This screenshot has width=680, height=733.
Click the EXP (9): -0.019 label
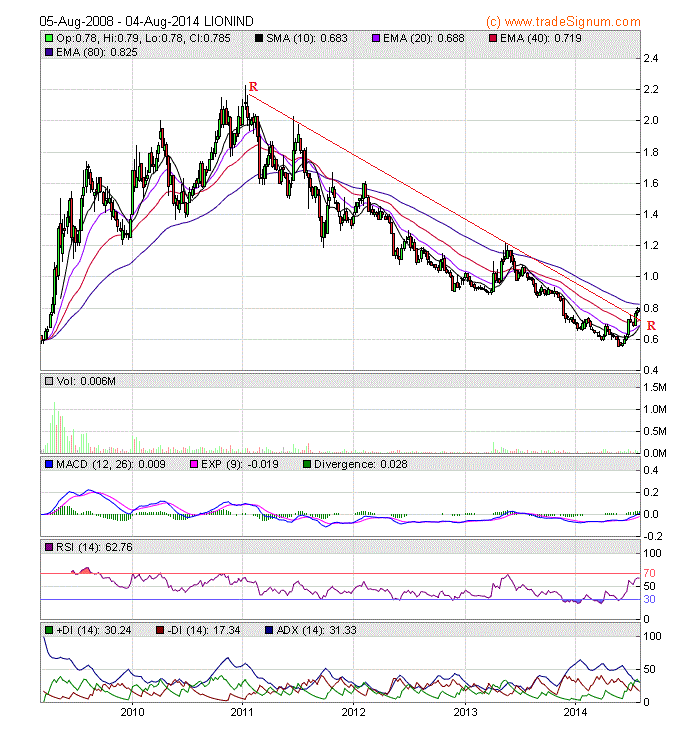[240, 465]
